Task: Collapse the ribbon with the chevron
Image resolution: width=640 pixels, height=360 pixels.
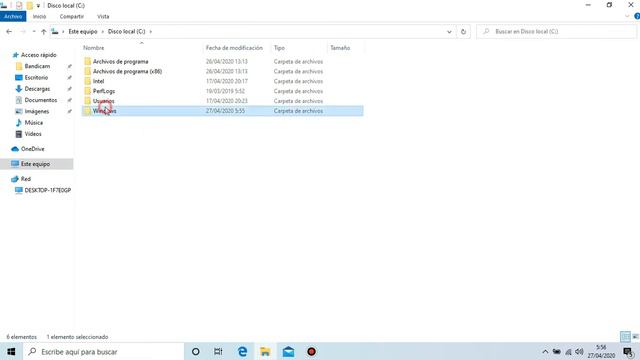Action: click(627, 16)
